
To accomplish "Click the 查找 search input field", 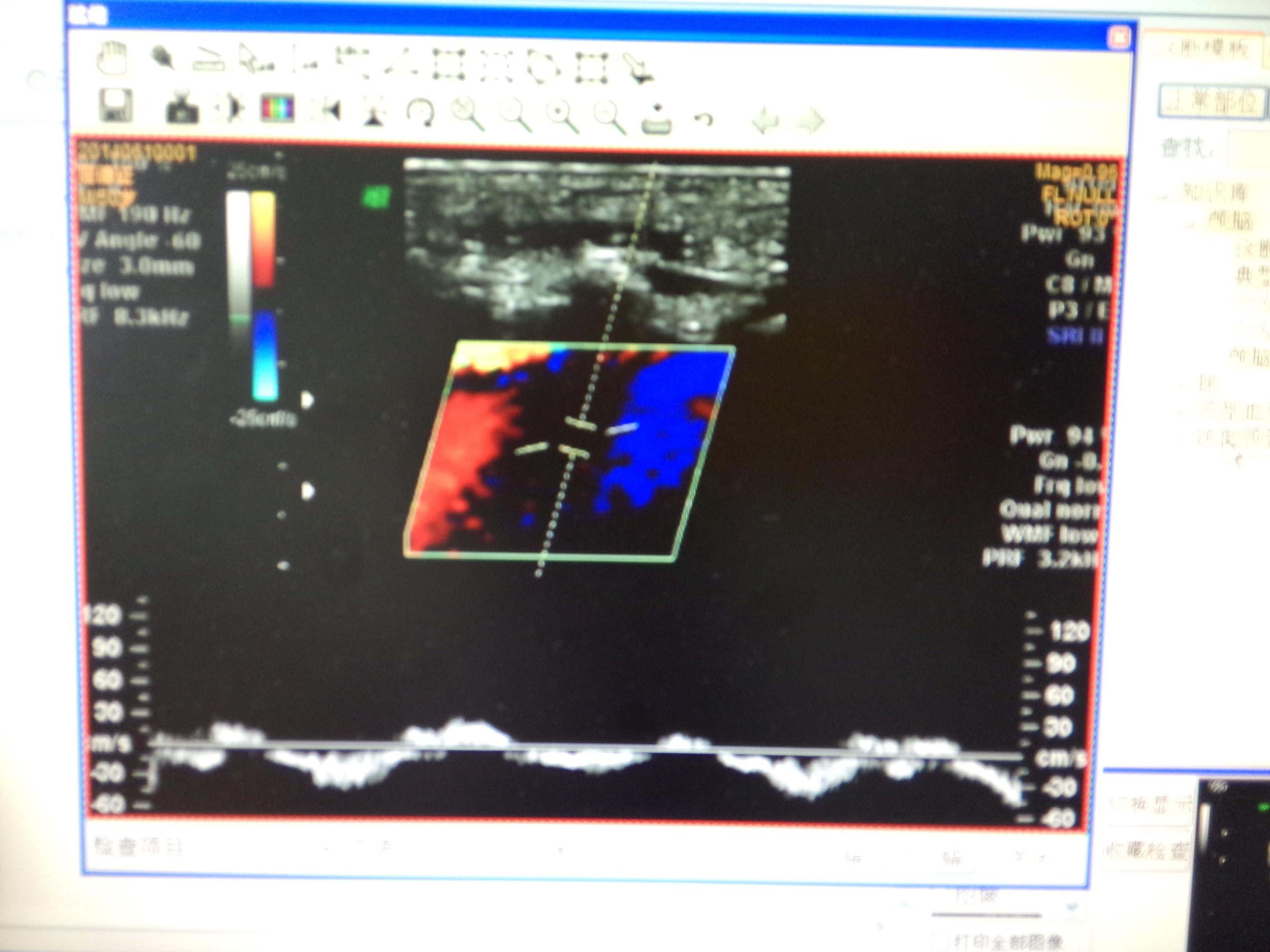I will click(1249, 149).
